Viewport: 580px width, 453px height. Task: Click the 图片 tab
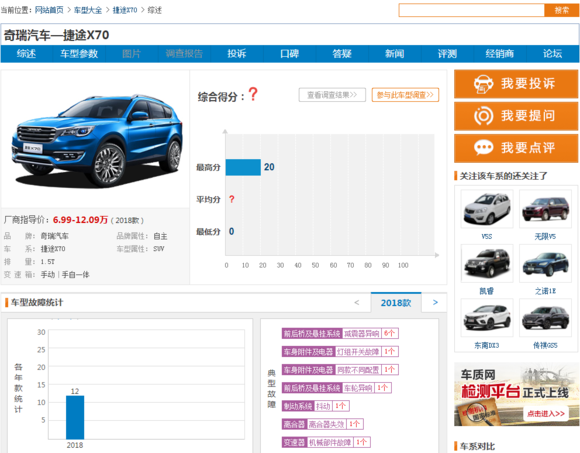[131, 54]
